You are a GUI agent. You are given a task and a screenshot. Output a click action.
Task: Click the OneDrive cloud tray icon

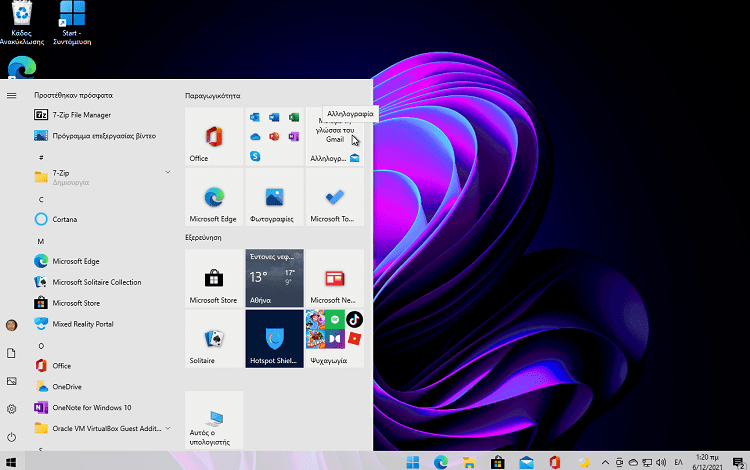click(x=633, y=462)
